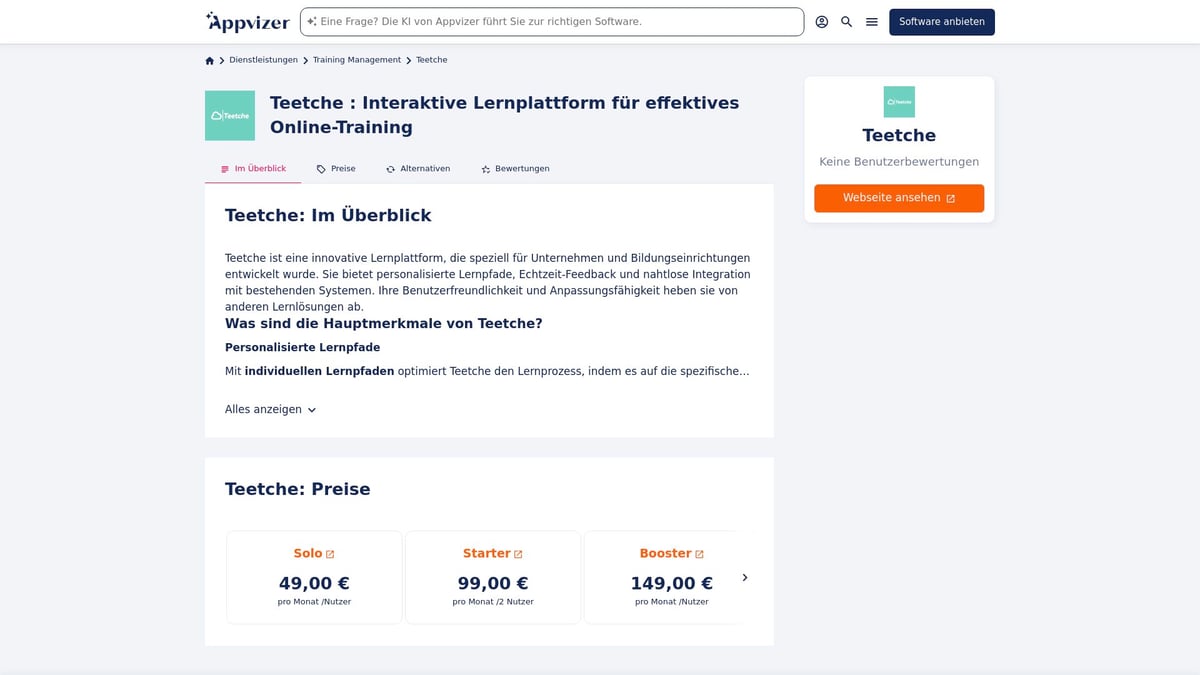Click the 49,00 € Solo price
This screenshot has height=675, width=1200.
click(314, 583)
